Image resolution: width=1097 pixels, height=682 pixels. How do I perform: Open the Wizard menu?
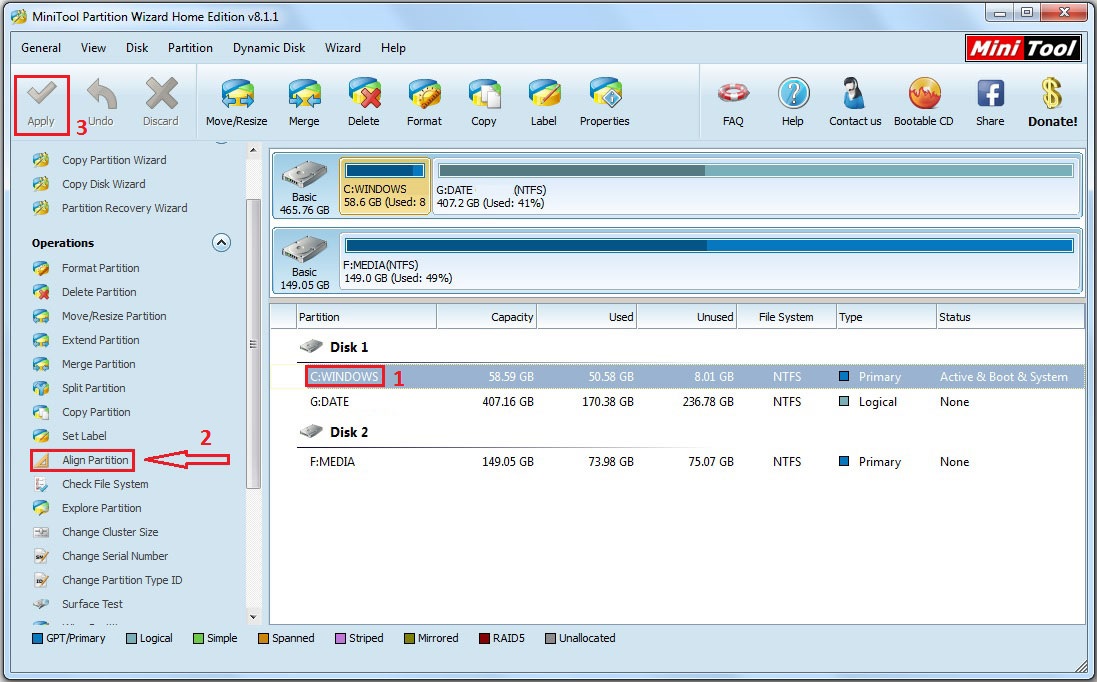[x=343, y=48]
